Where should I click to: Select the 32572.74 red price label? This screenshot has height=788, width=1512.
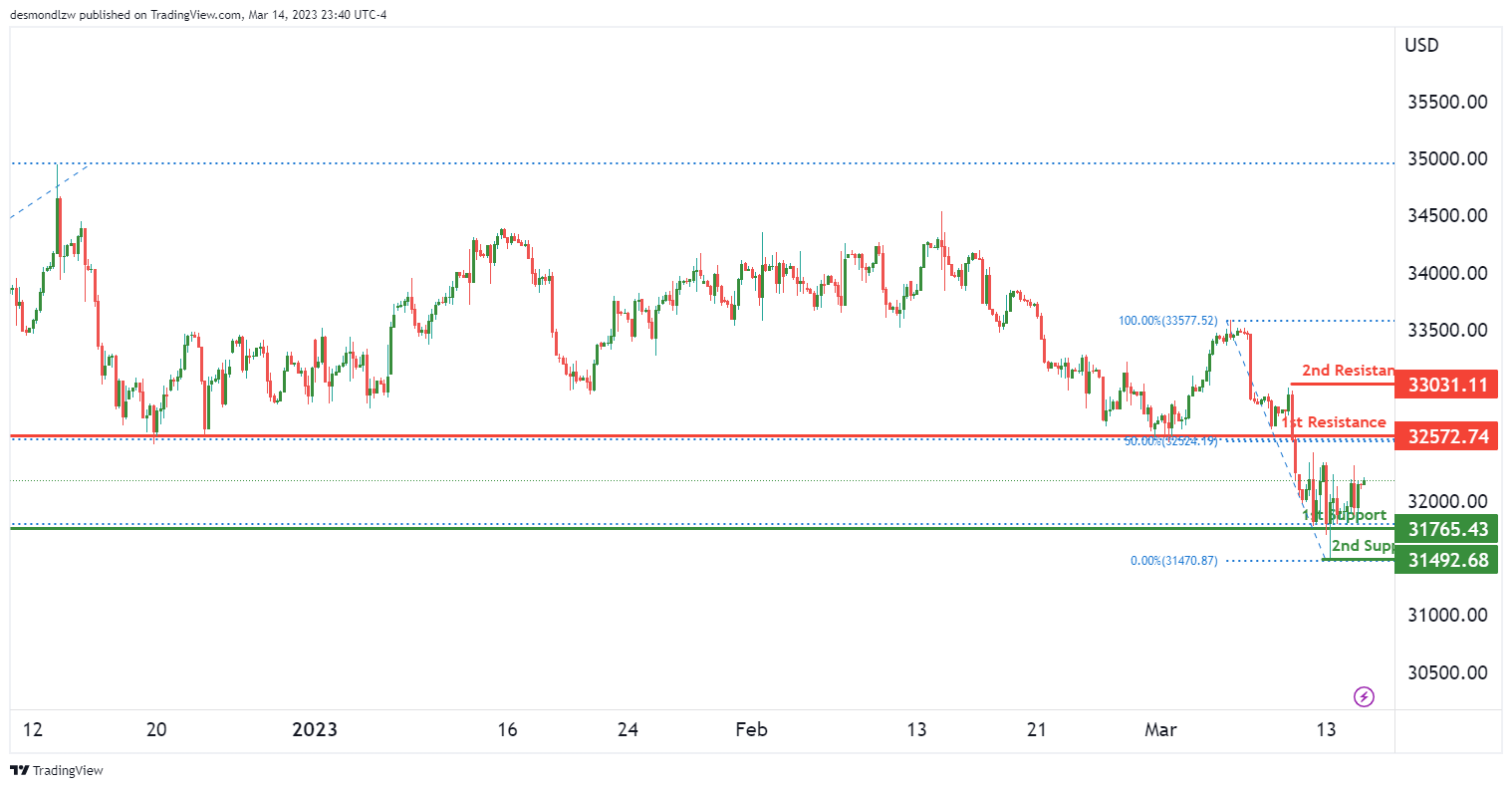[1447, 436]
